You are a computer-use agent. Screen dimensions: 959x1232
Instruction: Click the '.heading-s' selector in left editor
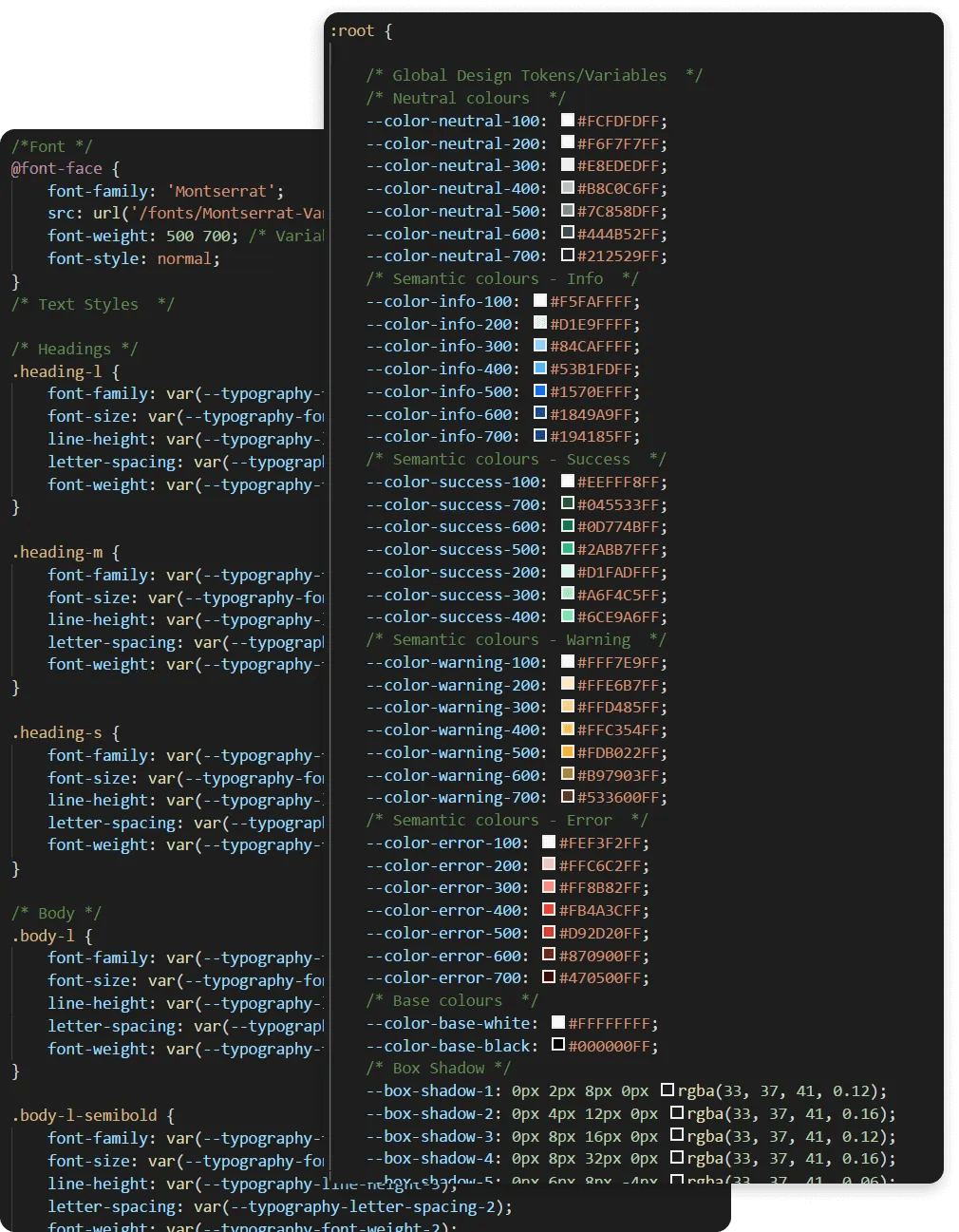pos(57,732)
